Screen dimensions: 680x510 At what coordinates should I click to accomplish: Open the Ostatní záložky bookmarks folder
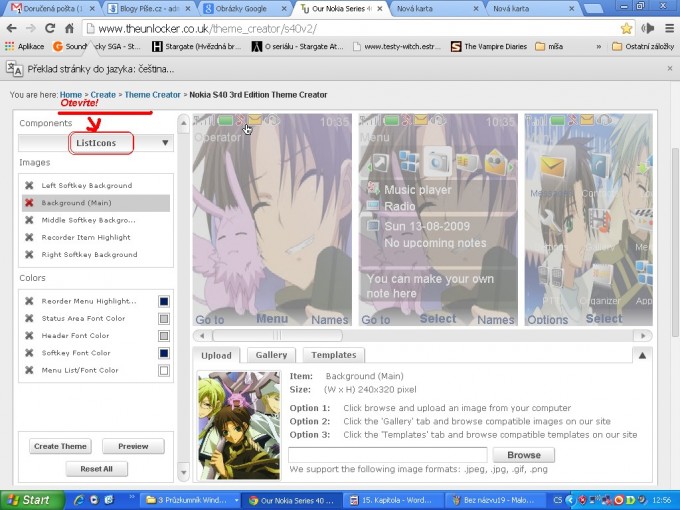point(643,46)
